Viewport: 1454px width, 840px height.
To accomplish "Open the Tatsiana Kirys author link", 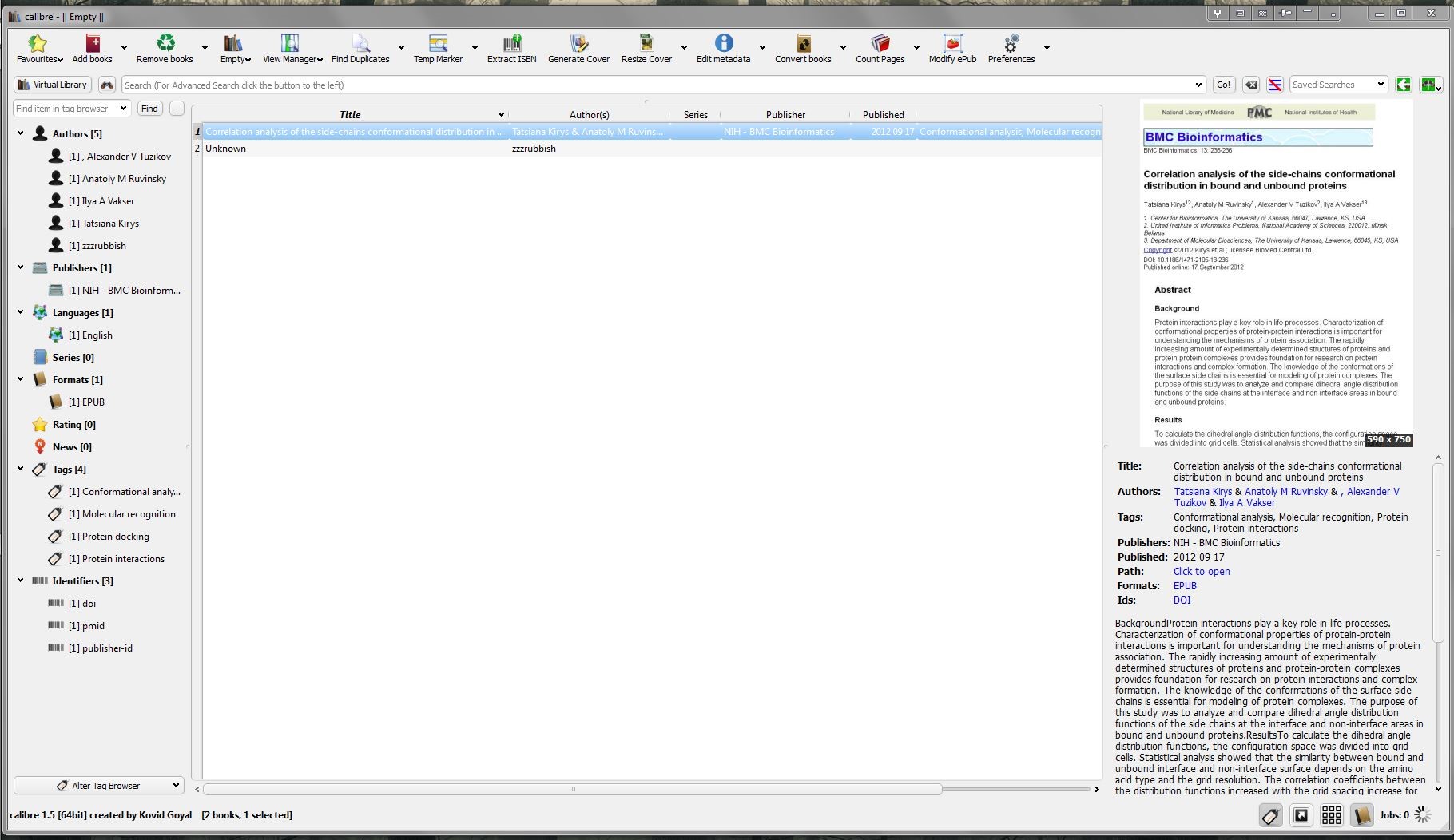I will click(1202, 492).
